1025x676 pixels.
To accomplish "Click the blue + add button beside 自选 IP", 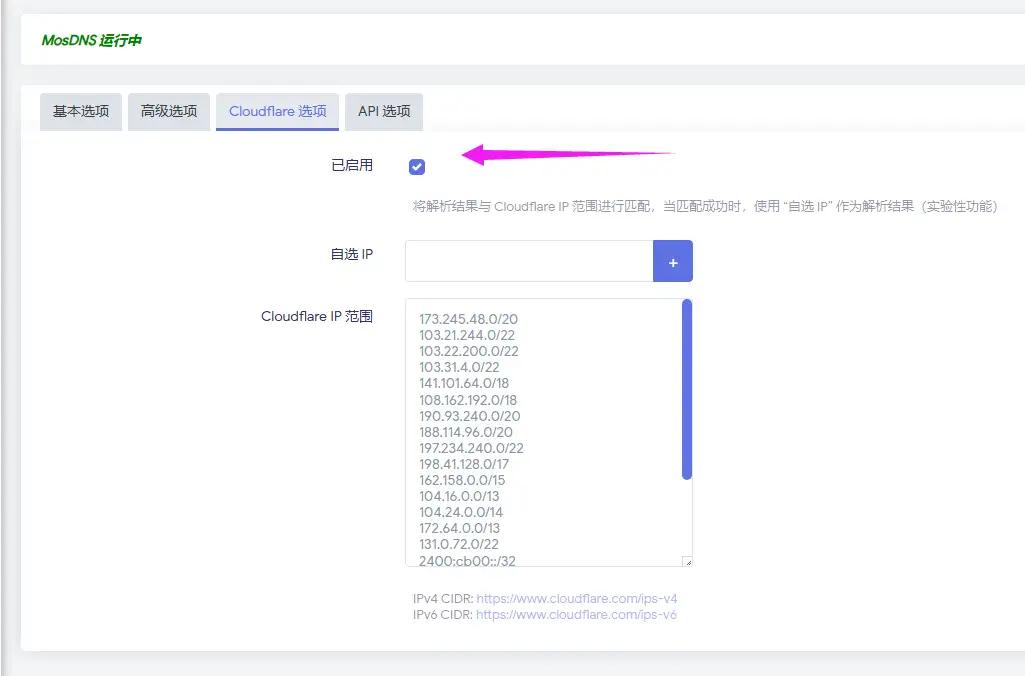I will [x=672, y=260].
